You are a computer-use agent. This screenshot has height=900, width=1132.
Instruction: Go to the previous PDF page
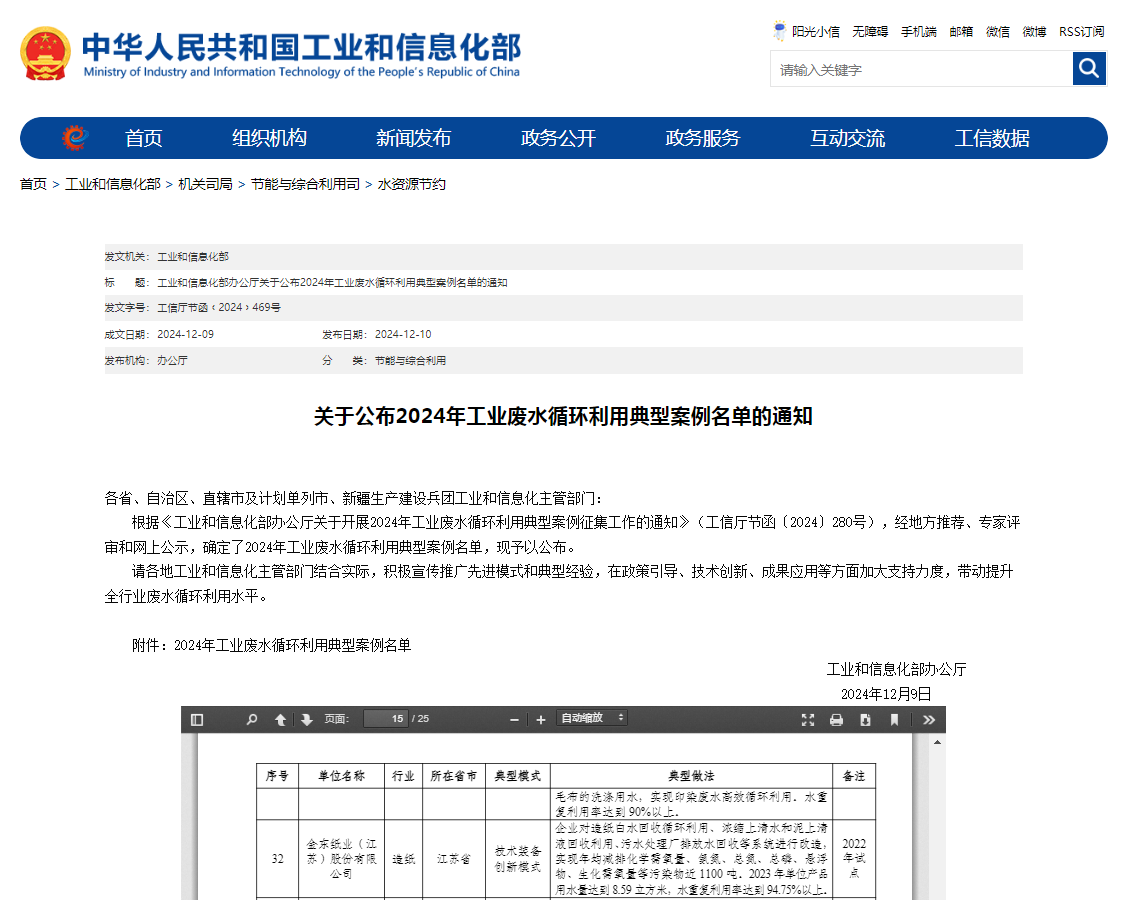point(280,718)
